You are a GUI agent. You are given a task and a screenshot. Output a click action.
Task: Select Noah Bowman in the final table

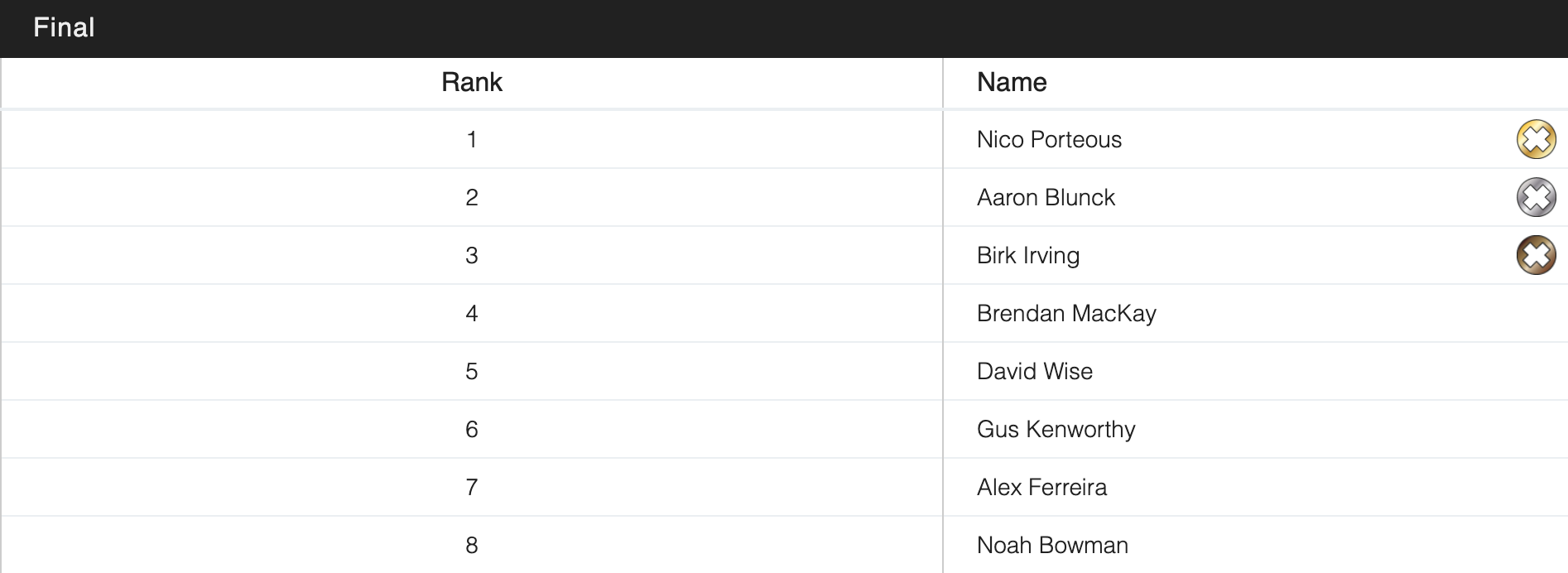pyautogui.click(x=1052, y=545)
